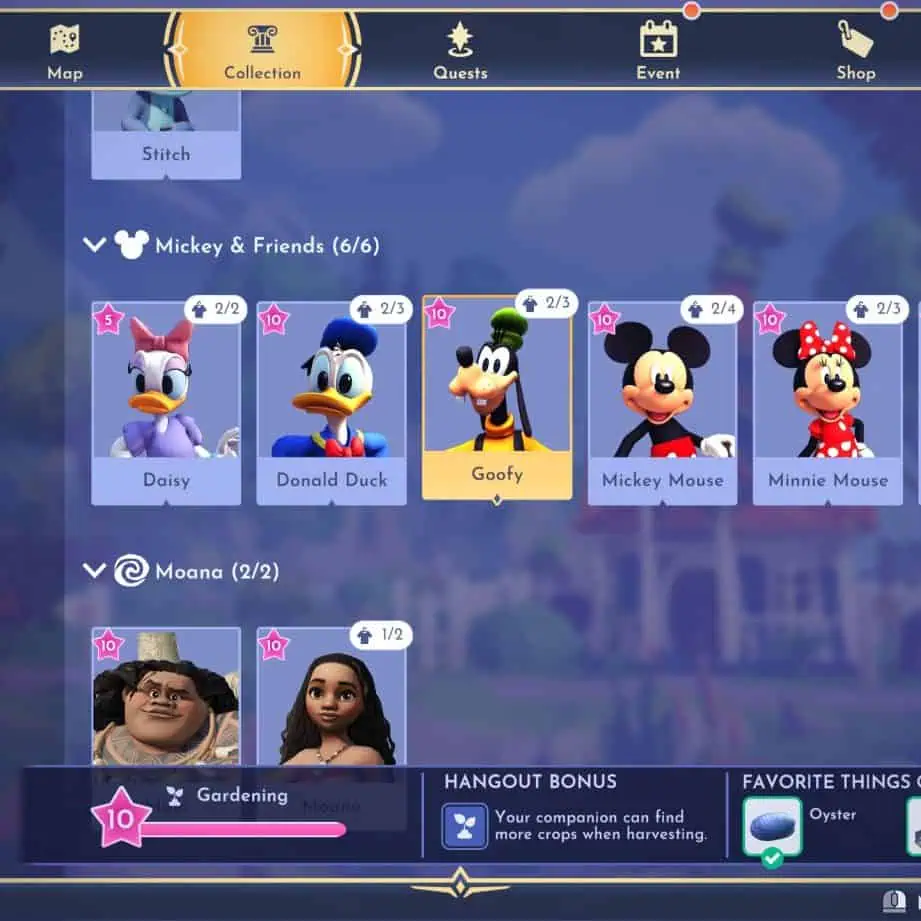
Task: Click the green checkmark under Oyster
Action: 772,858
